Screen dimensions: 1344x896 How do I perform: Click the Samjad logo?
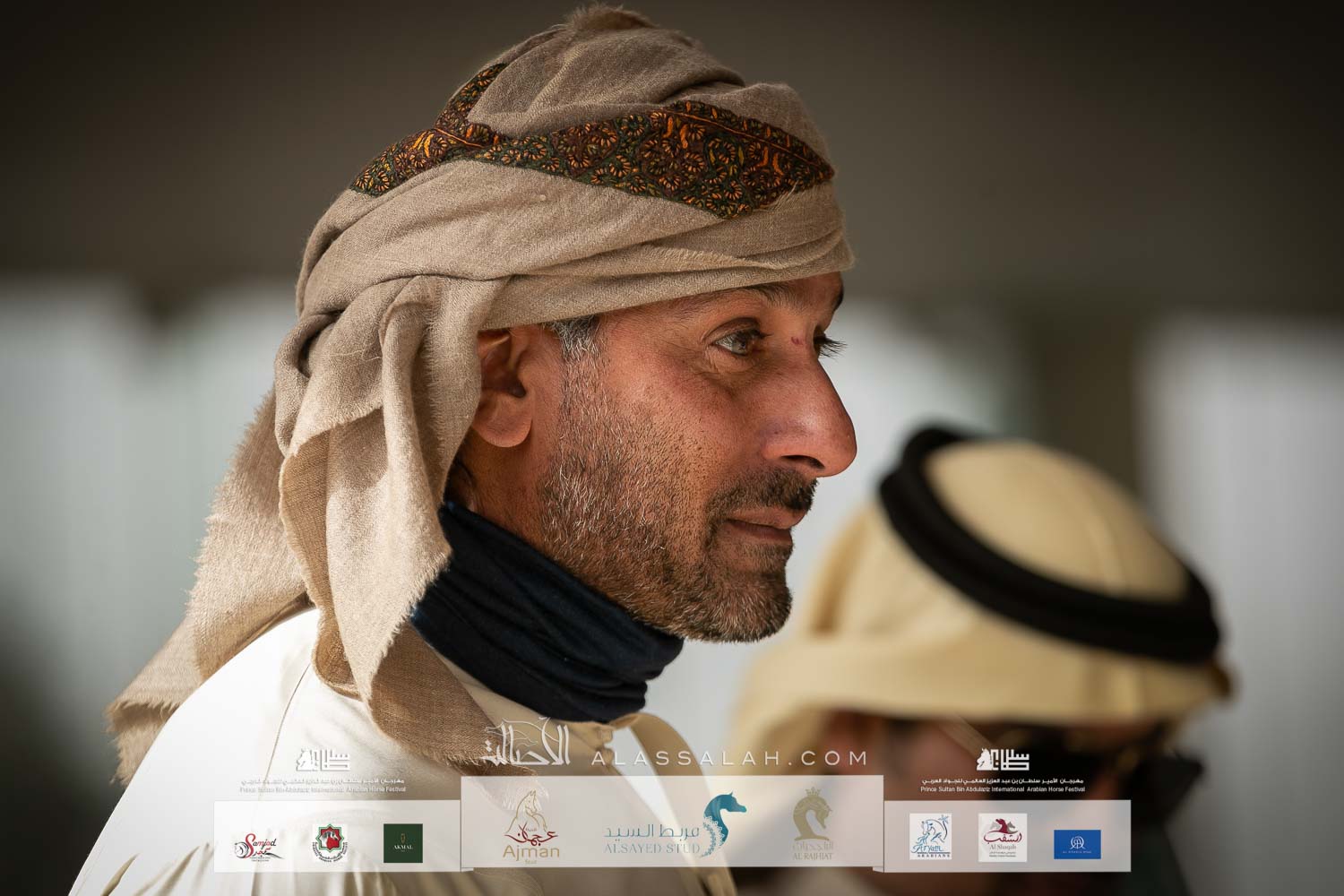pos(259,844)
